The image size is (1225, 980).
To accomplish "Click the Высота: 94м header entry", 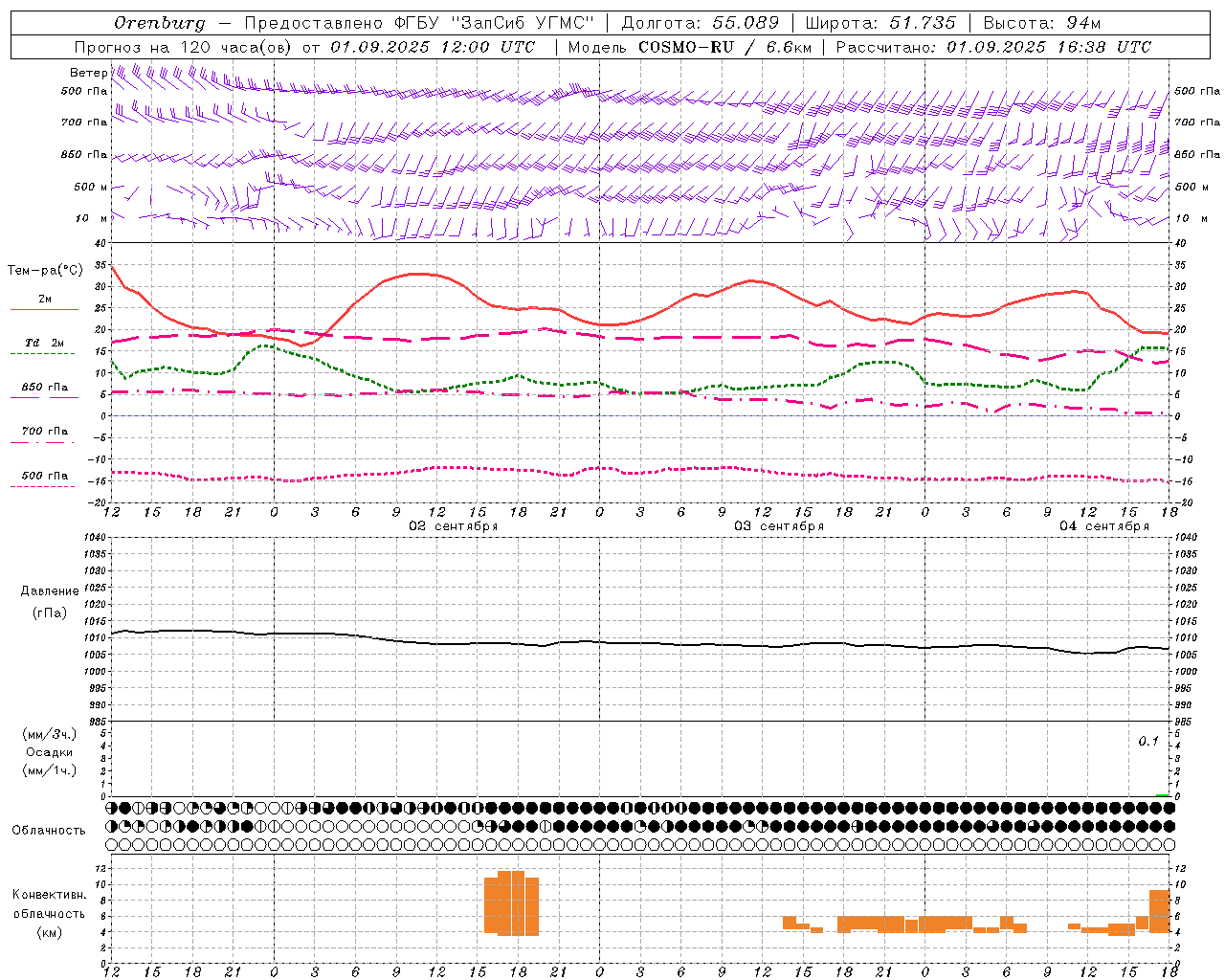I will 1042,23.
